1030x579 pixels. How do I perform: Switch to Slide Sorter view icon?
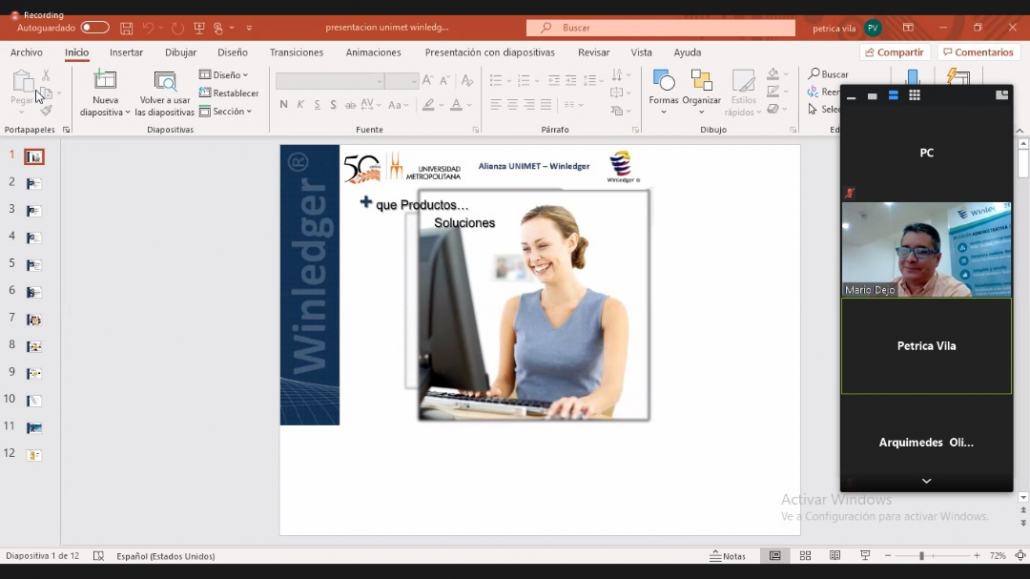click(x=805, y=556)
